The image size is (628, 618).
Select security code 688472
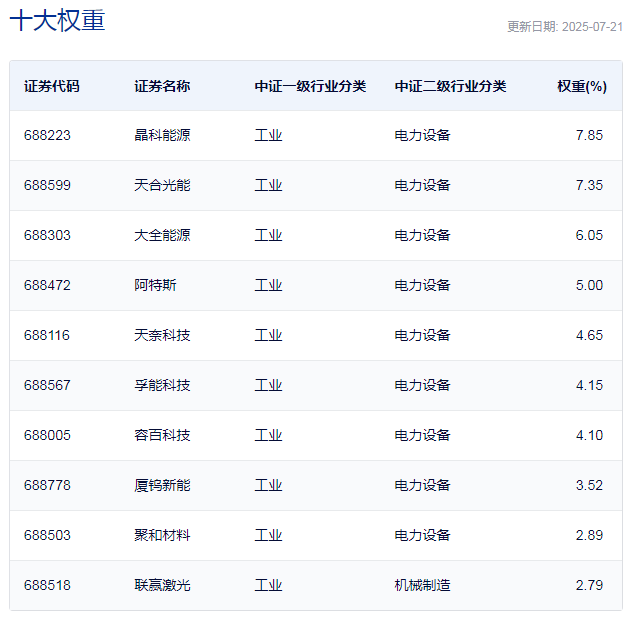[x=47, y=286]
